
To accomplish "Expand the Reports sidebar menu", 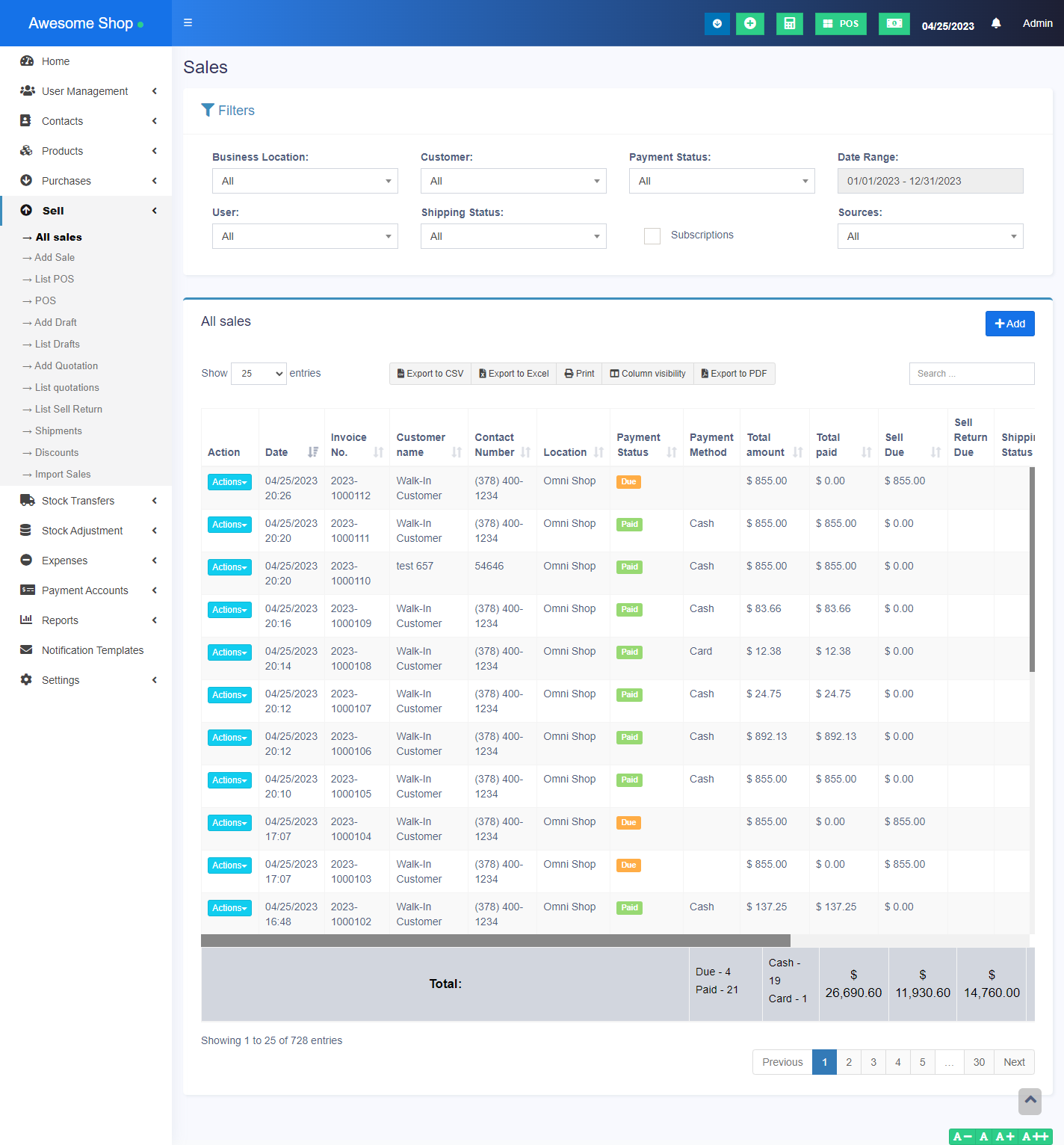I will [60, 620].
